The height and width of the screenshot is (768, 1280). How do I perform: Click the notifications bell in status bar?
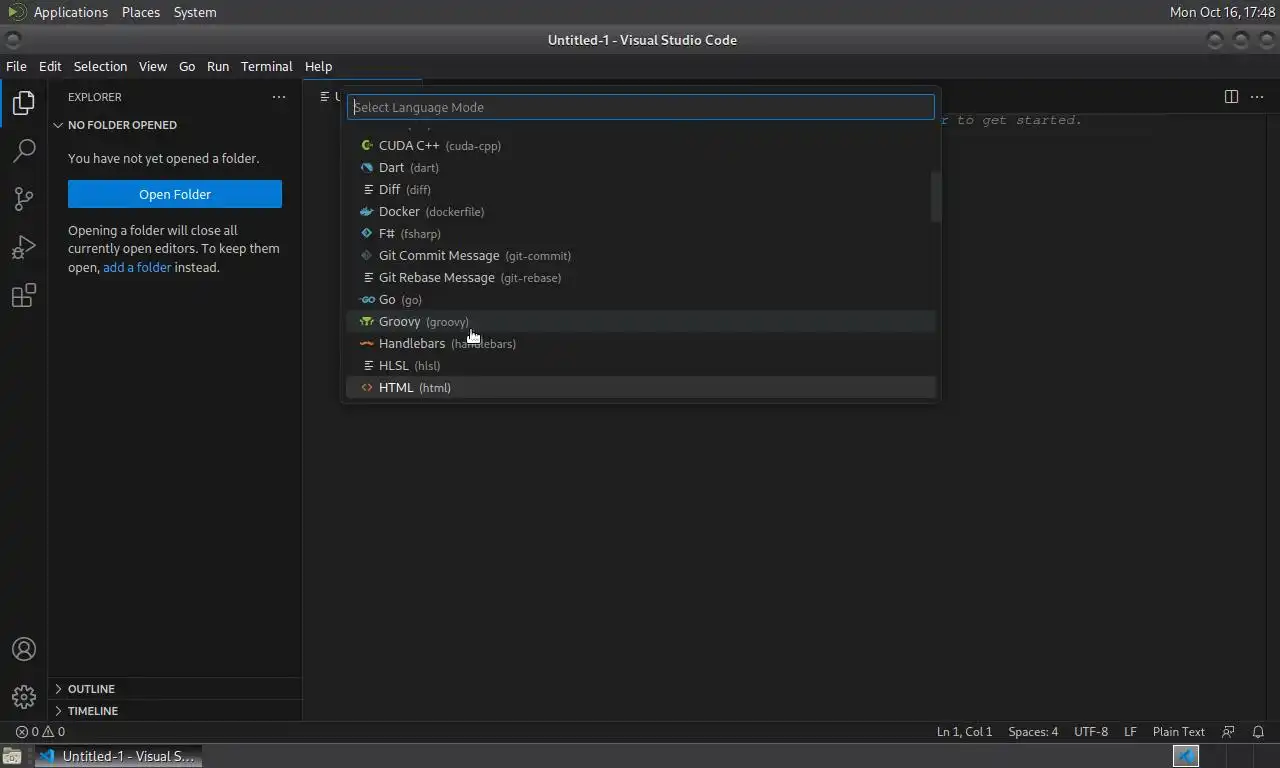(x=1259, y=732)
